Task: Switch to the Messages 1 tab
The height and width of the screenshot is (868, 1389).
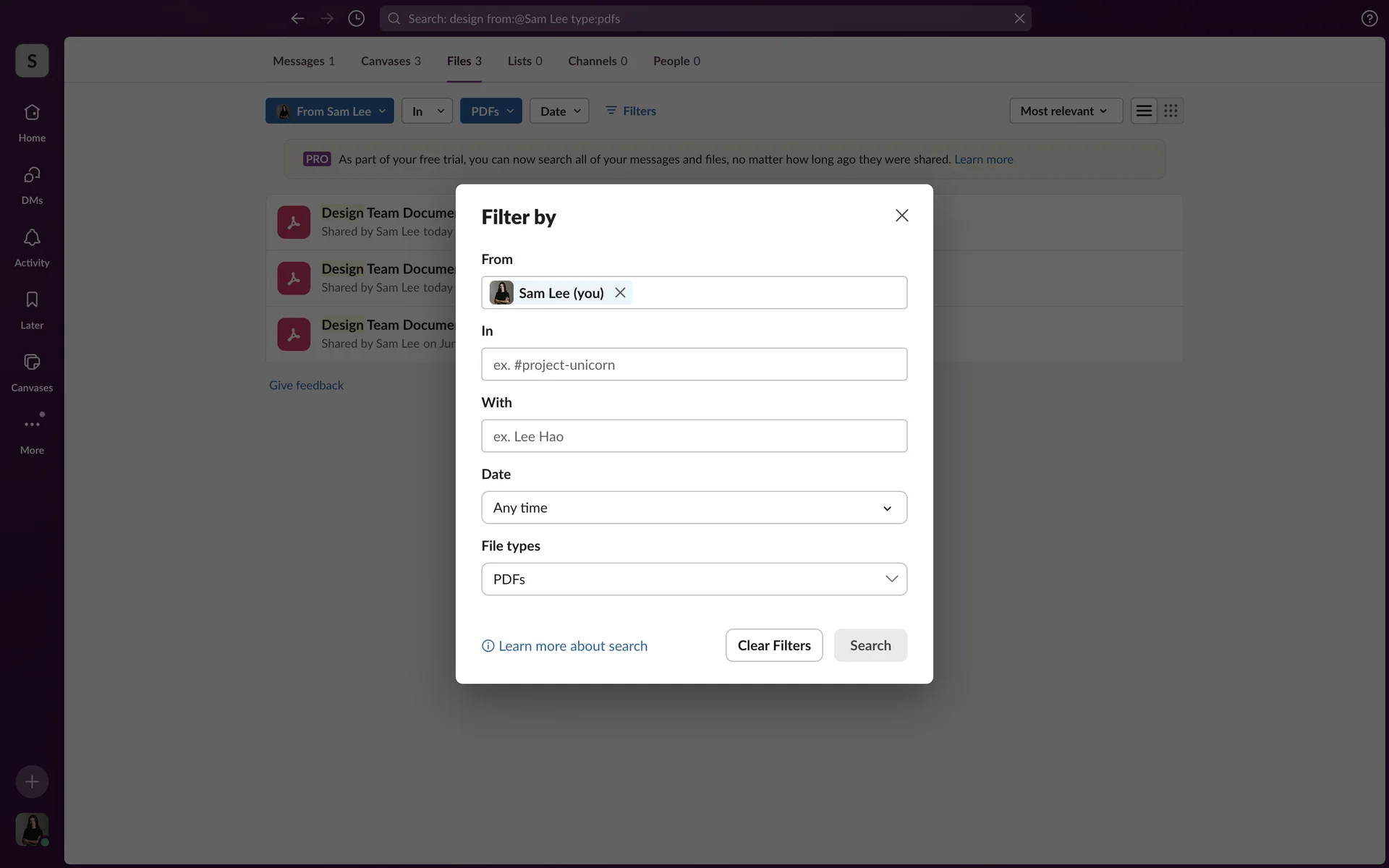Action: point(303,61)
